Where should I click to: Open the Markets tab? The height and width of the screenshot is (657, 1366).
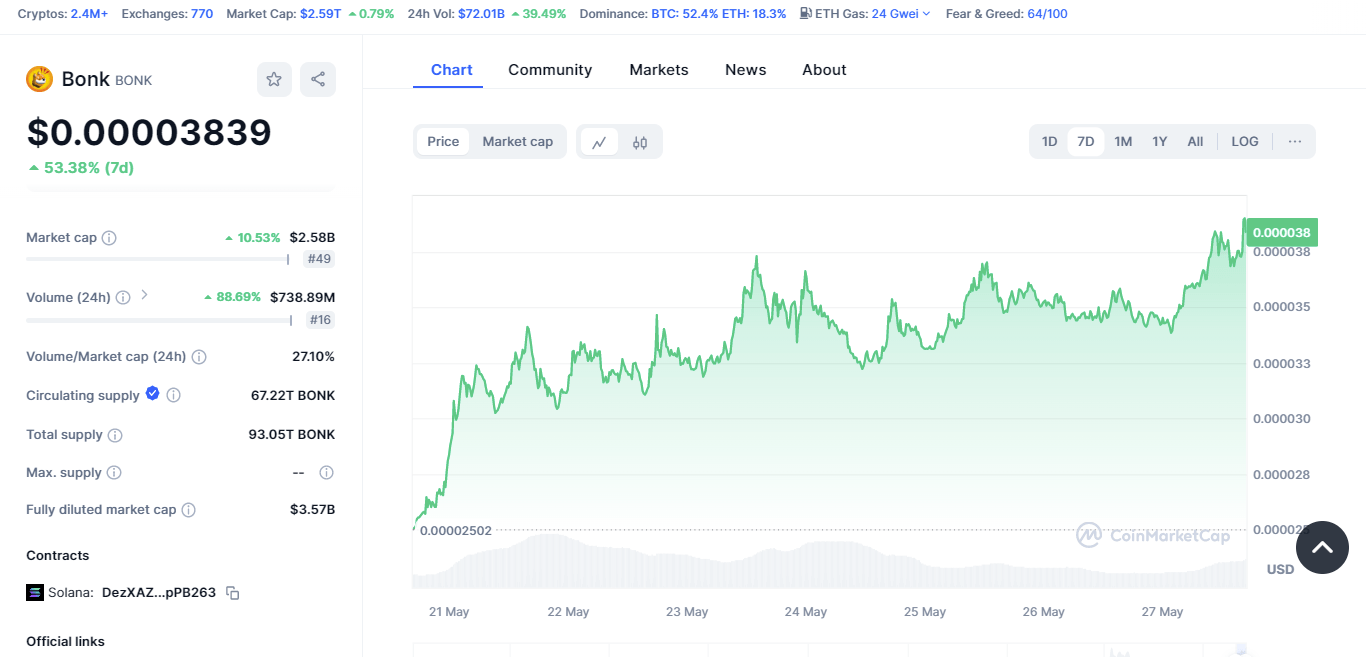pos(659,70)
